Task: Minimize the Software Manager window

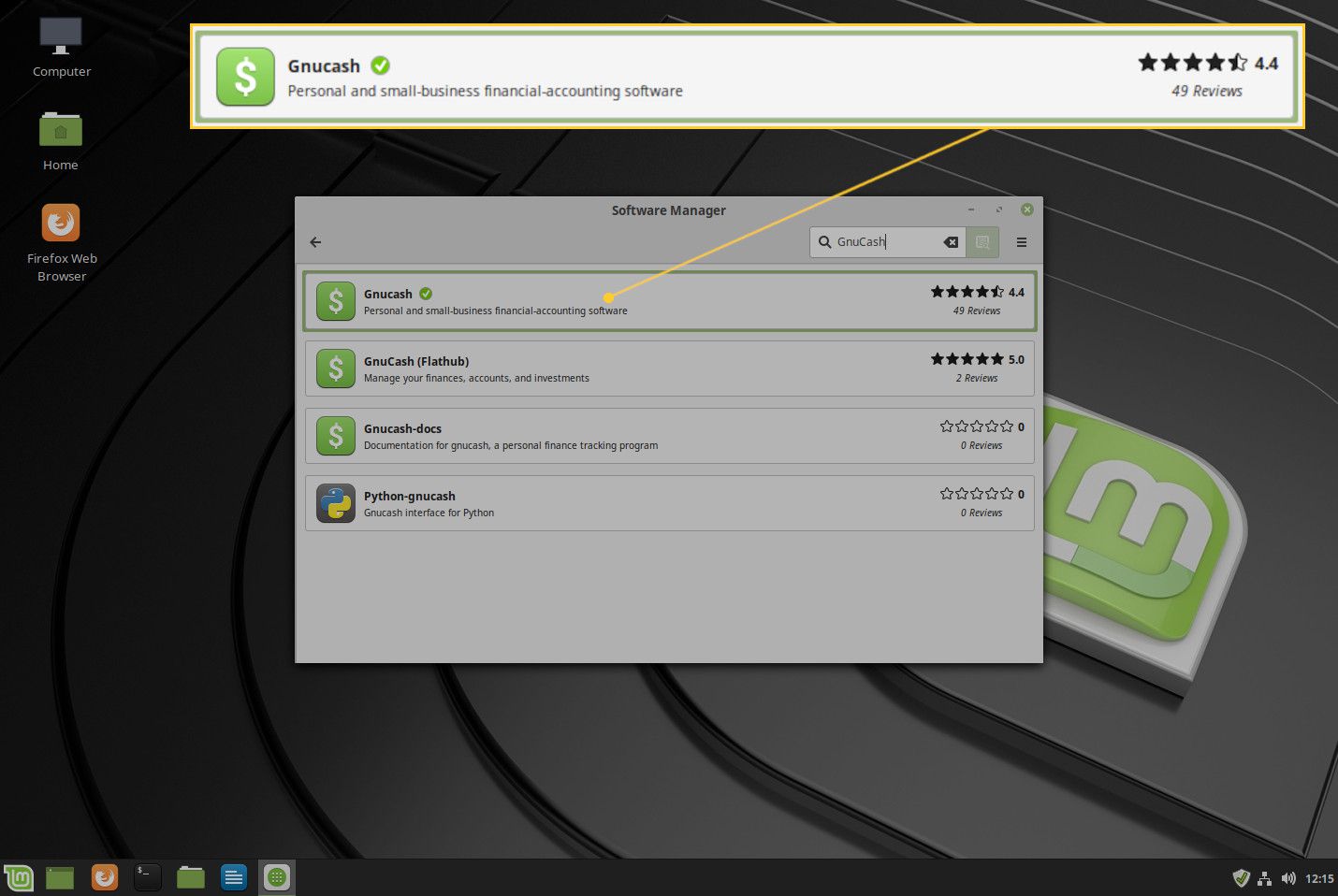Action: pyautogui.click(x=971, y=210)
